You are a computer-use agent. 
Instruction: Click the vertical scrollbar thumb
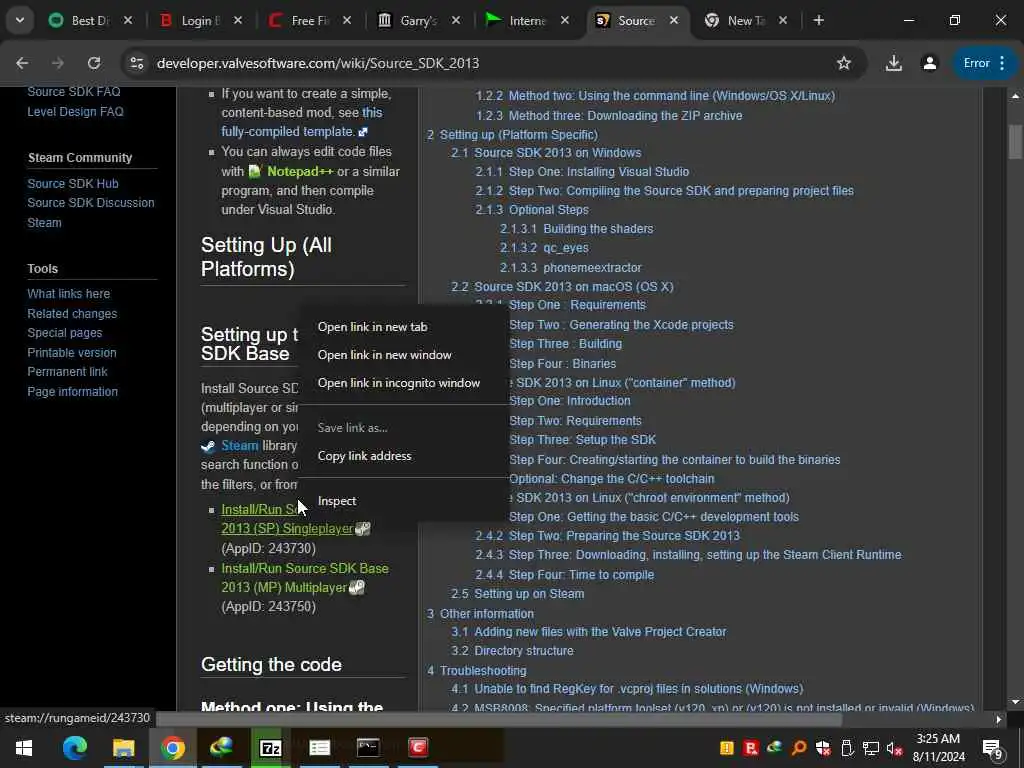click(x=1015, y=141)
